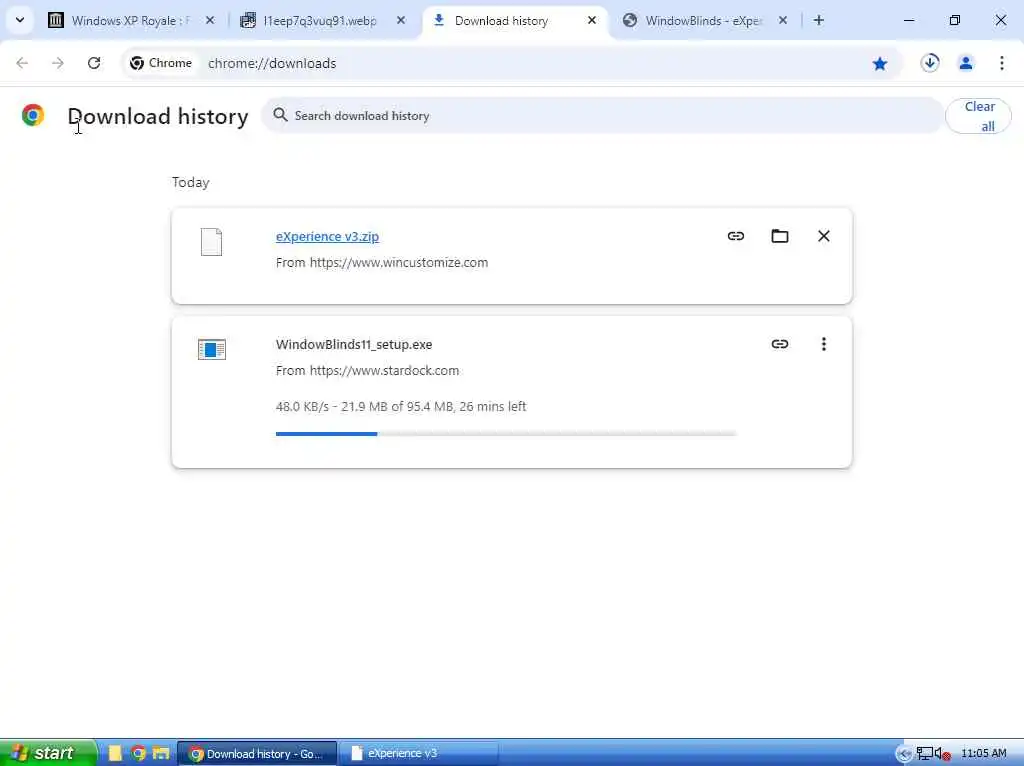Open the Windows start button

point(48,753)
